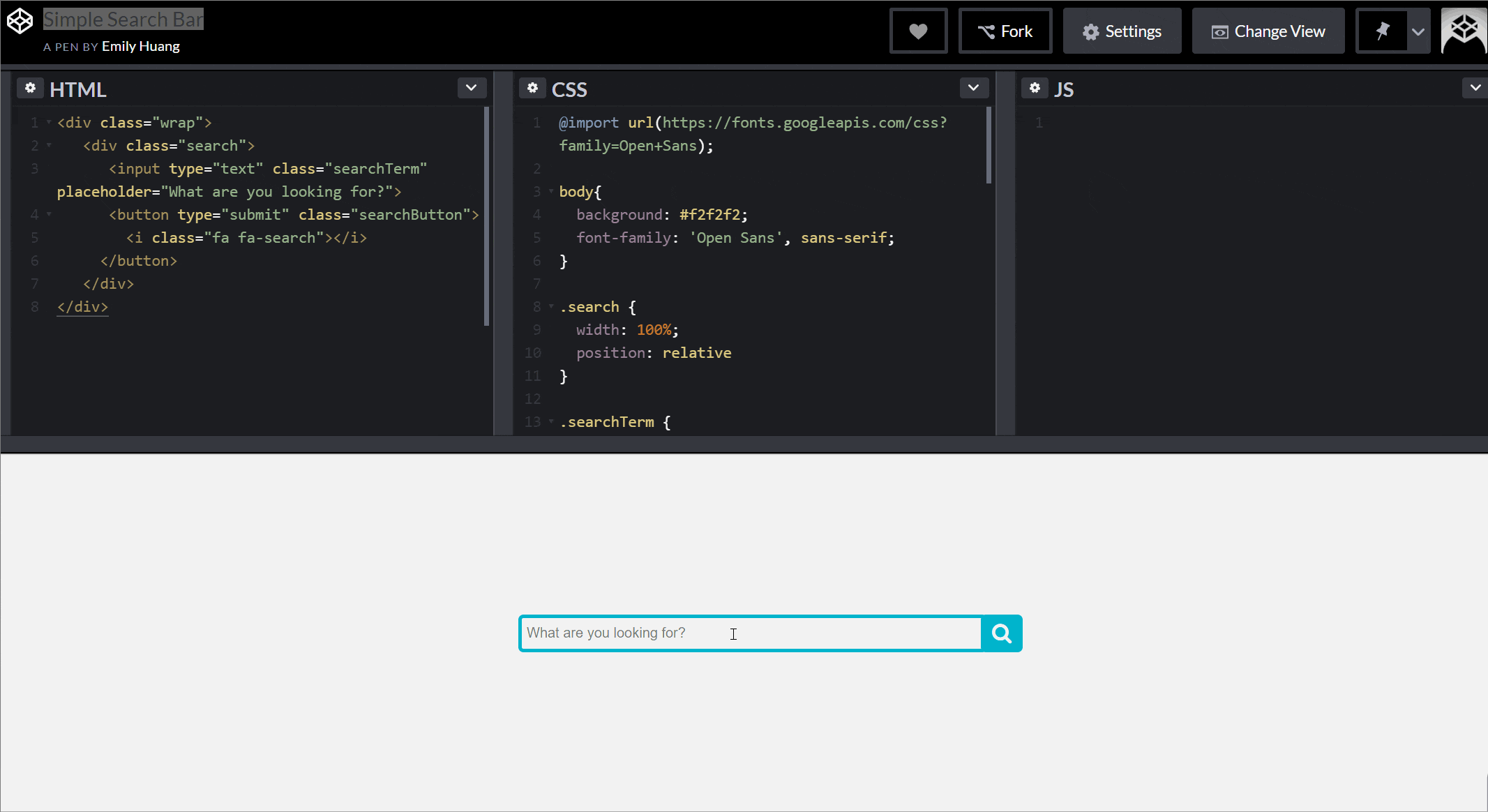Toggle the heart (like) button
This screenshot has width=1488, height=812.
point(918,31)
